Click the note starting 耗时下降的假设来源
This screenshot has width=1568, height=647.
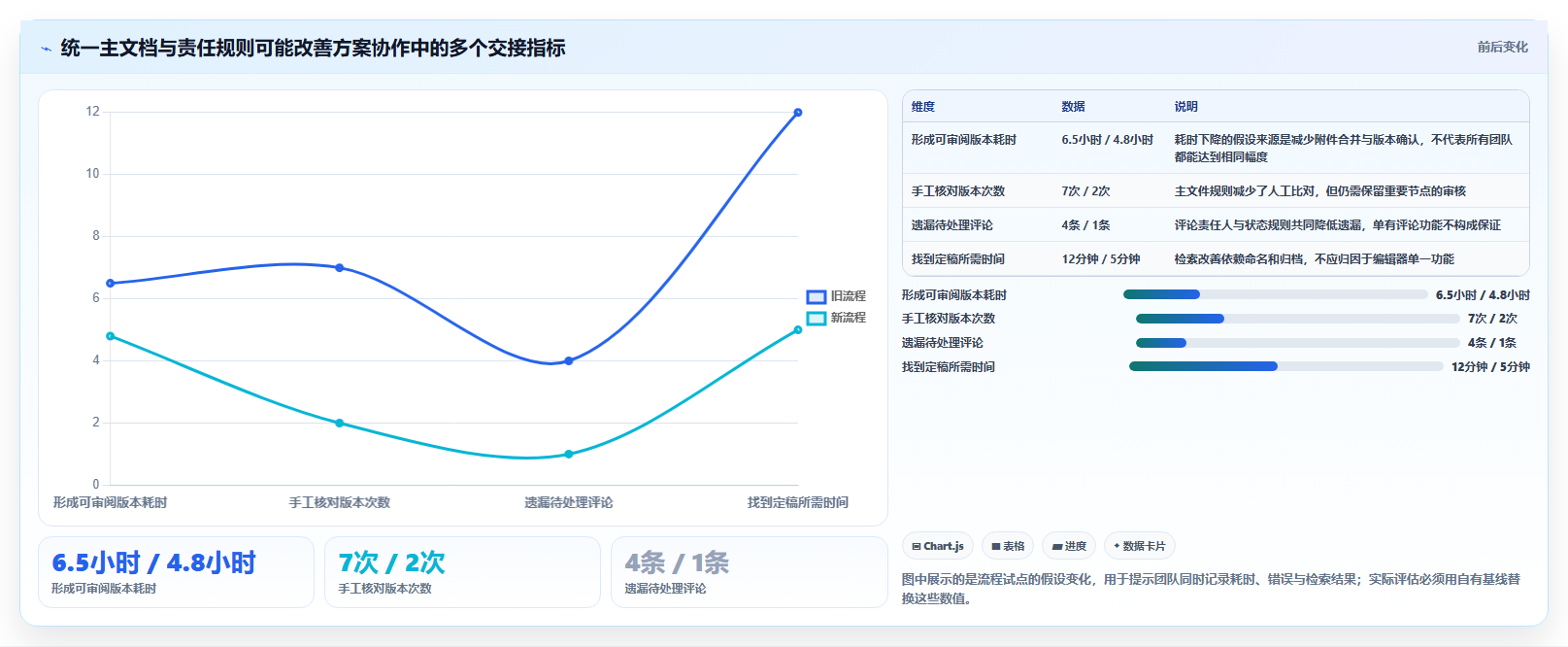point(1344,149)
